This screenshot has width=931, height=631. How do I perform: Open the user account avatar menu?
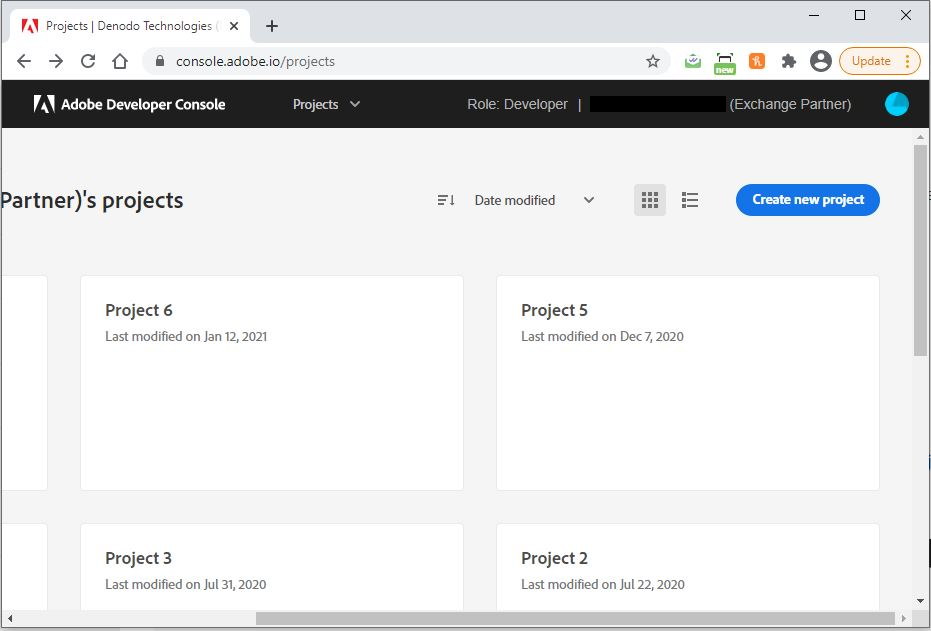896,104
